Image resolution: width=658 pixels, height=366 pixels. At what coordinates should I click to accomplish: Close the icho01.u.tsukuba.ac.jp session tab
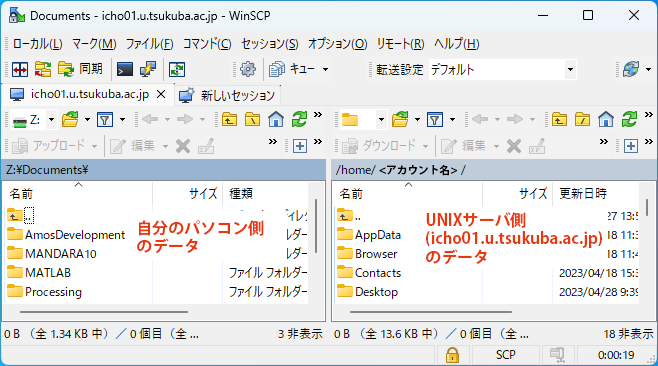tap(161, 94)
